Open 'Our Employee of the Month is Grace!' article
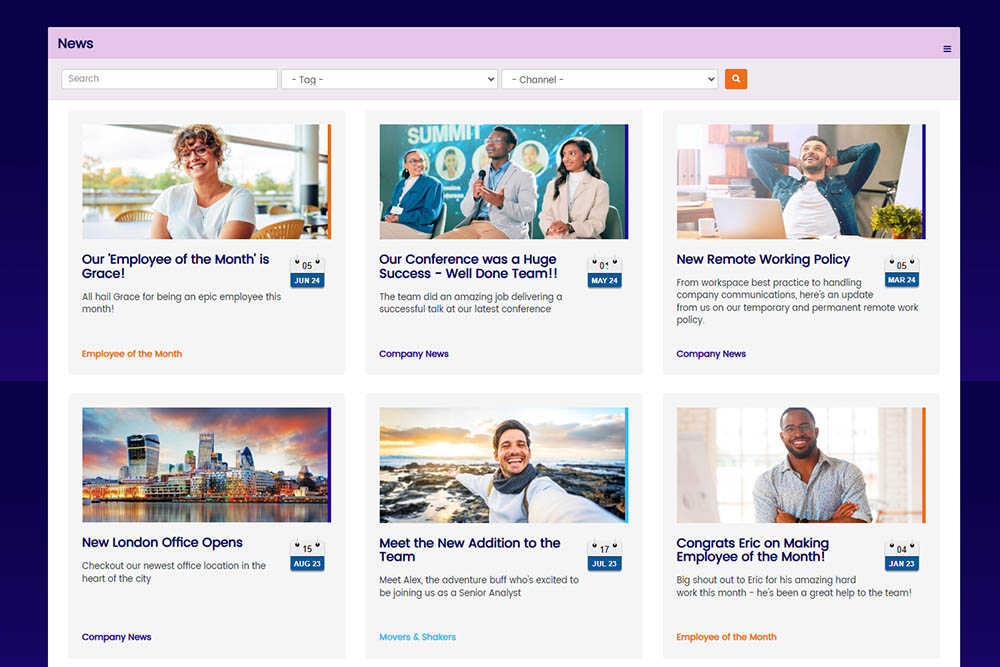The image size is (1000, 667). pyautogui.click(x=175, y=266)
